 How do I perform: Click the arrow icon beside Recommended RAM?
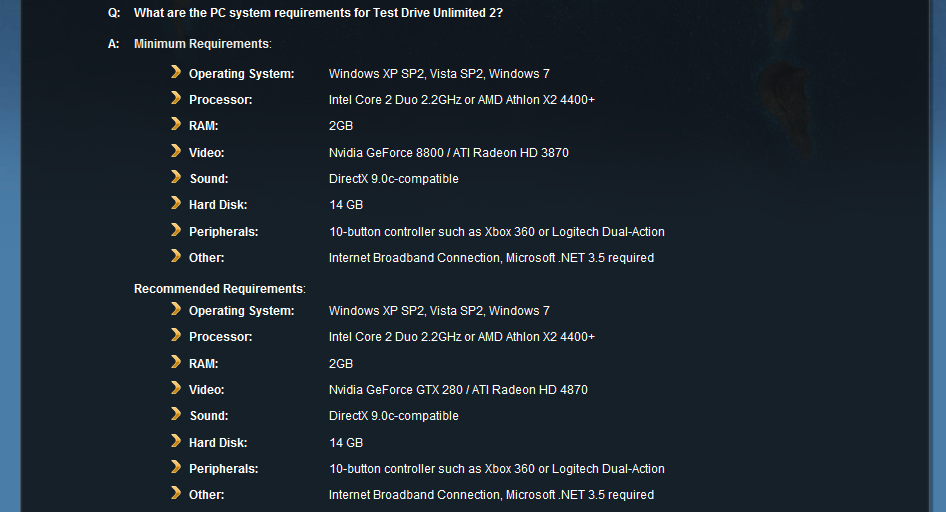coord(176,362)
